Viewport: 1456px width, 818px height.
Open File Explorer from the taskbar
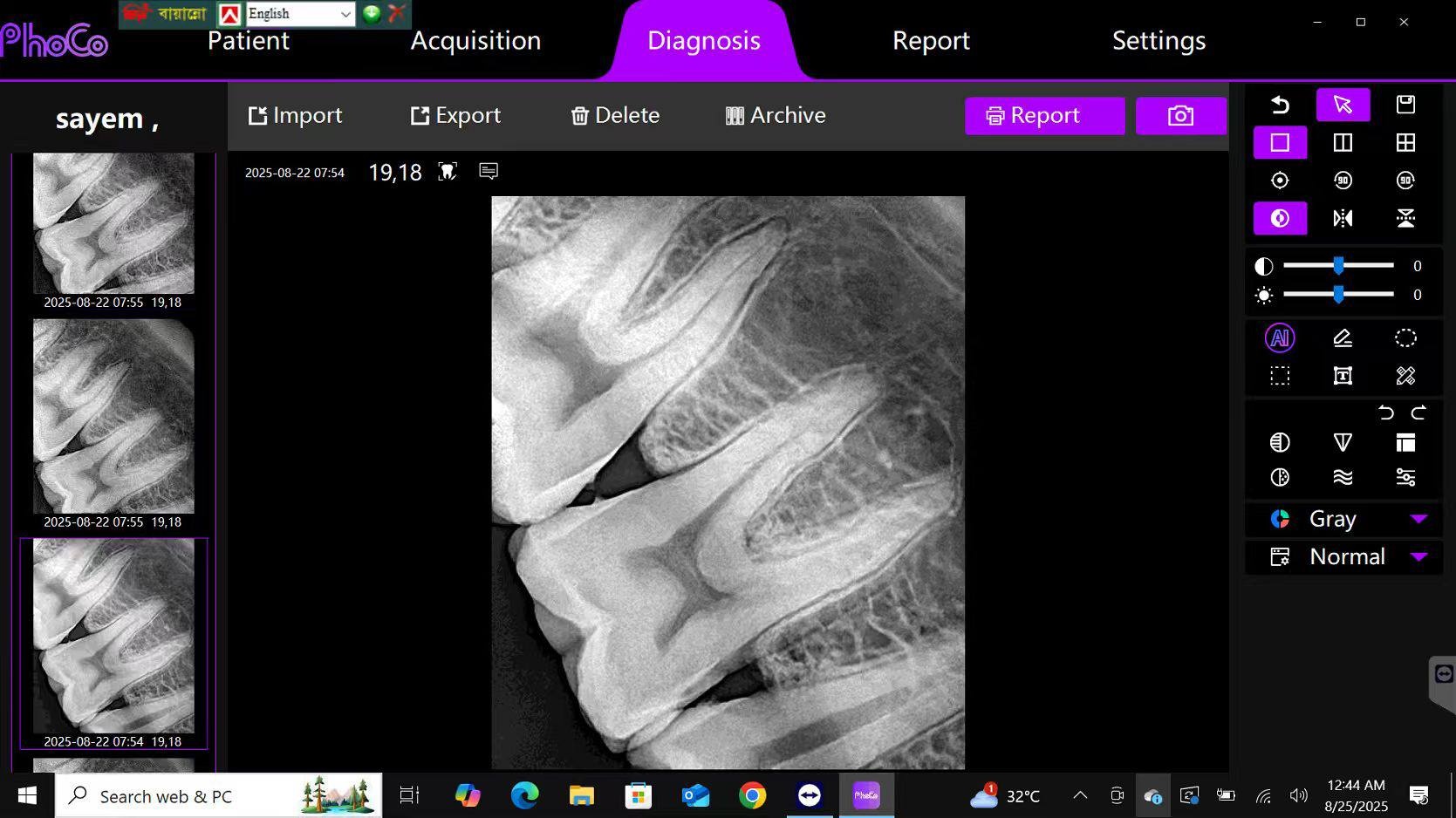[581, 795]
